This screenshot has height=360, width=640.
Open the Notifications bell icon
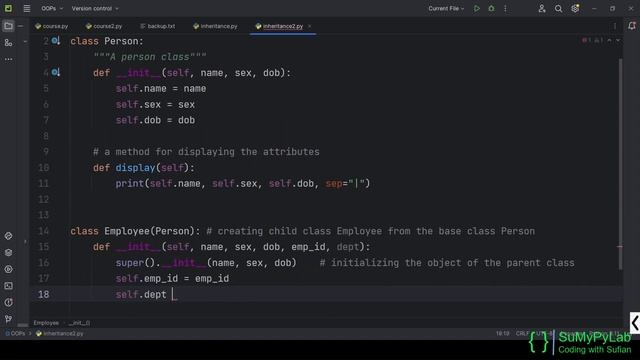pyautogui.click(x=632, y=26)
